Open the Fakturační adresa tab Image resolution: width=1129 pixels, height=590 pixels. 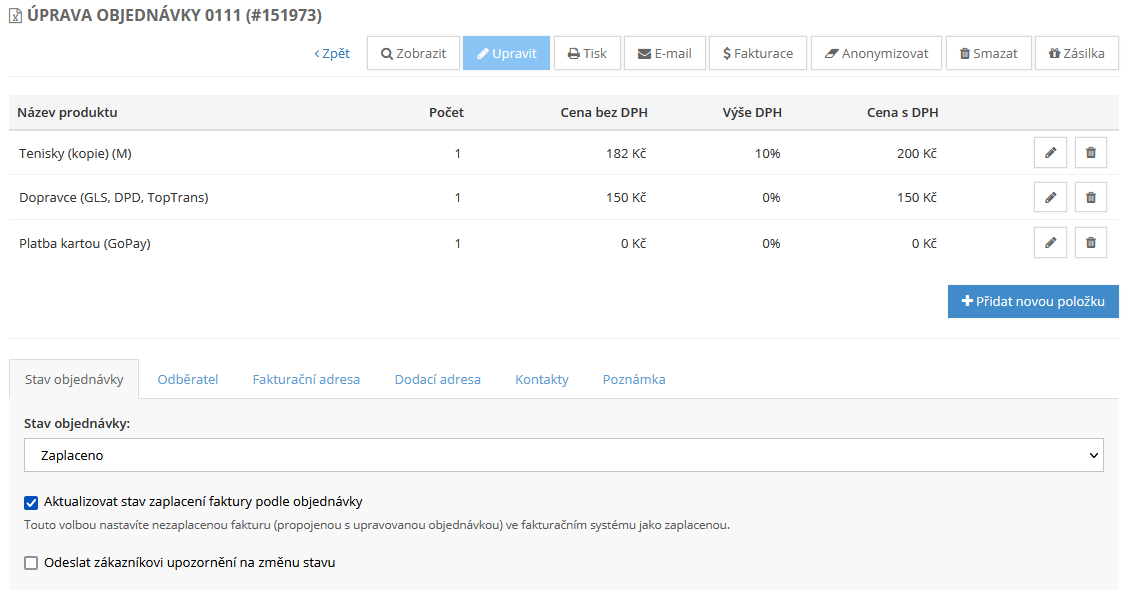click(x=306, y=379)
